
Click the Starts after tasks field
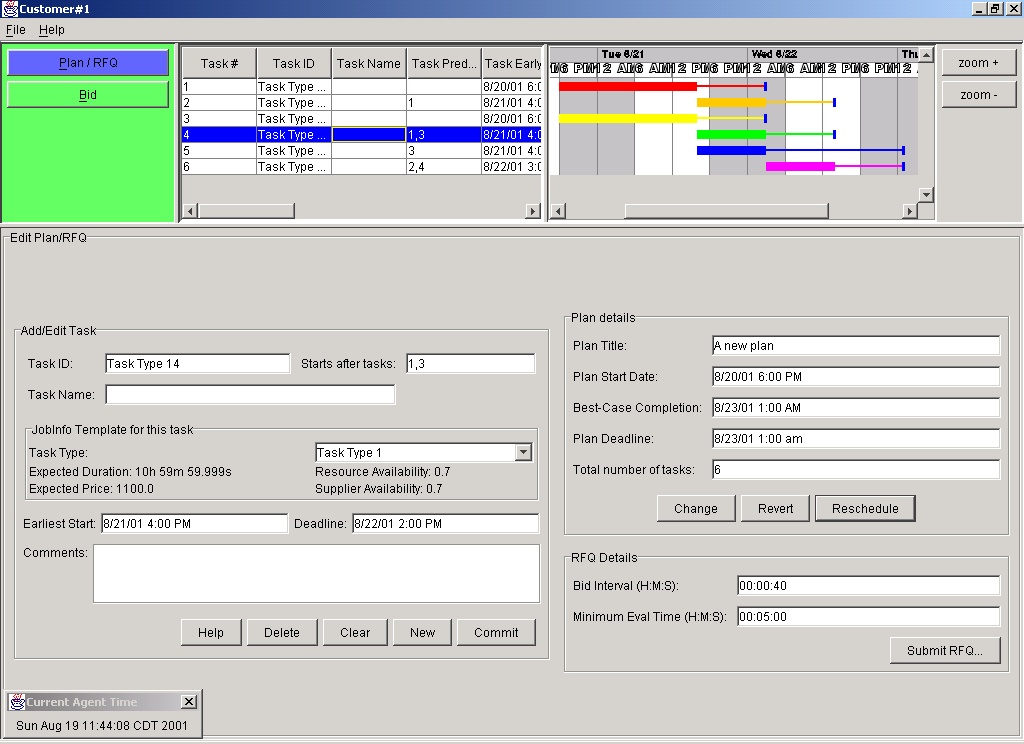click(x=470, y=364)
